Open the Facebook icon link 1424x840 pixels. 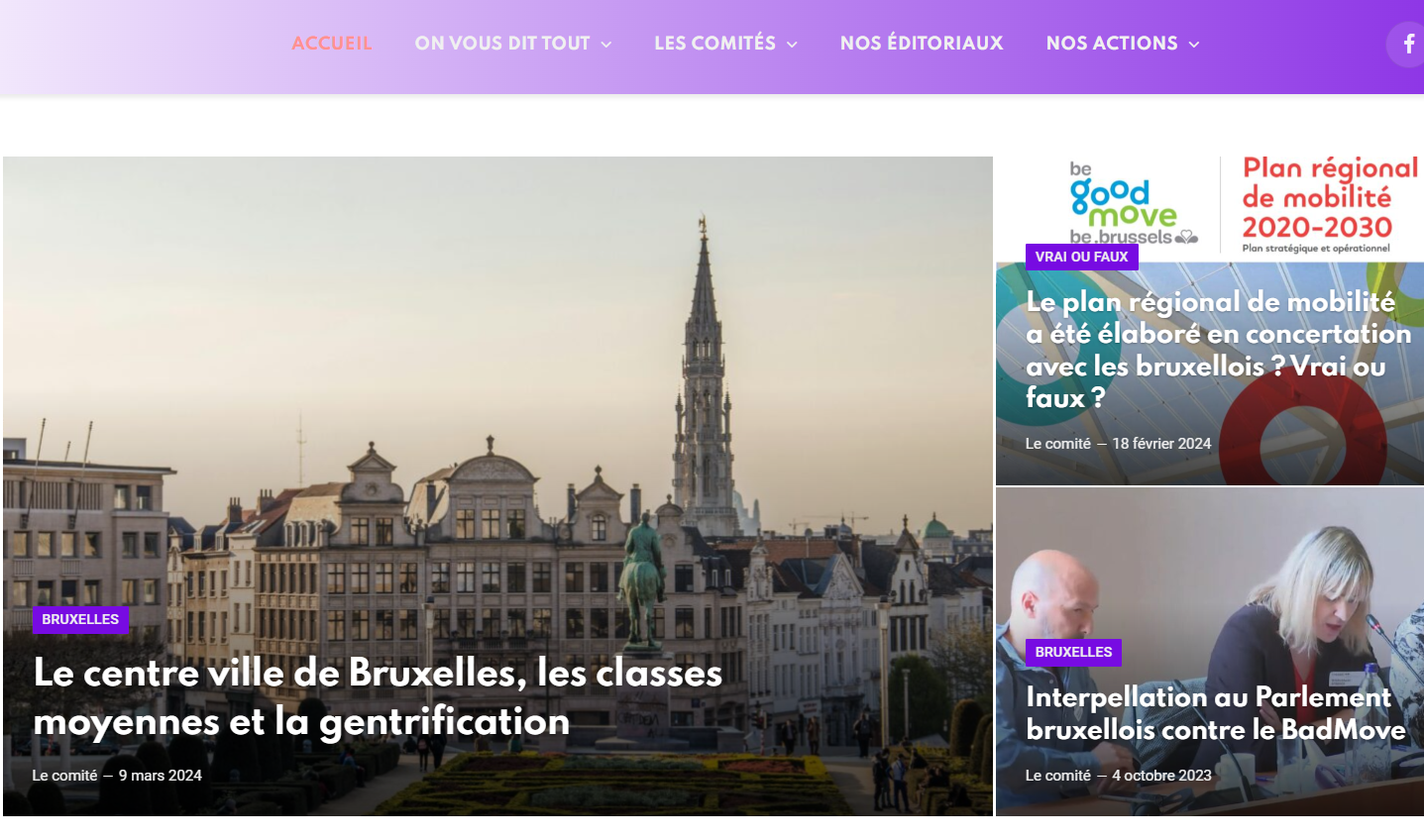[1407, 44]
